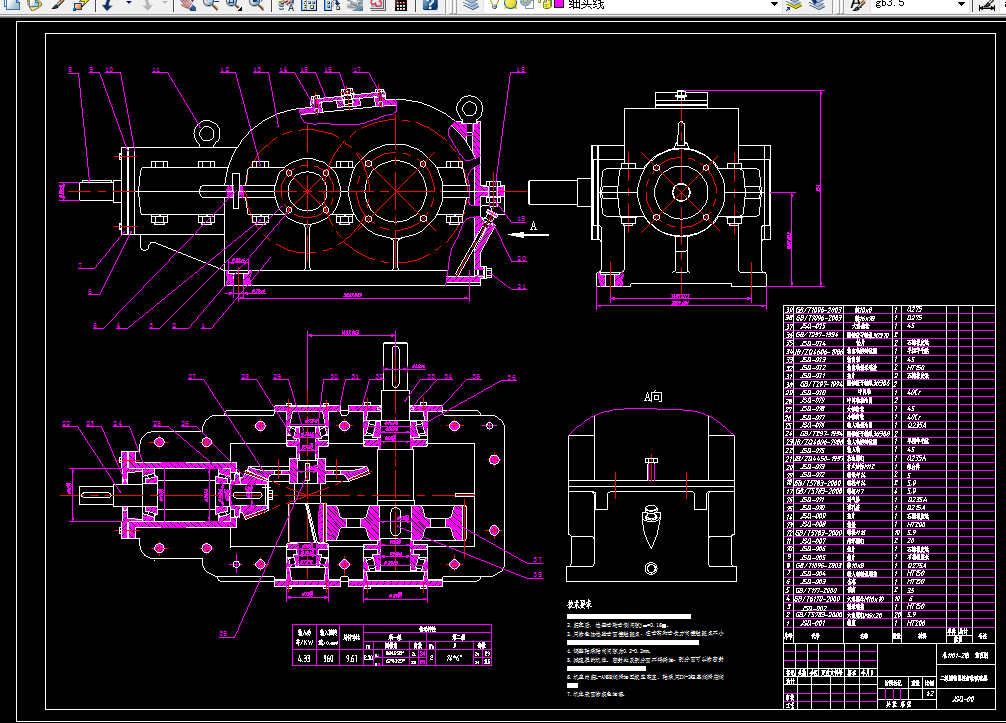Click the magenta layer color swatch
The width and height of the screenshot is (1006, 723).
tap(559, 4)
